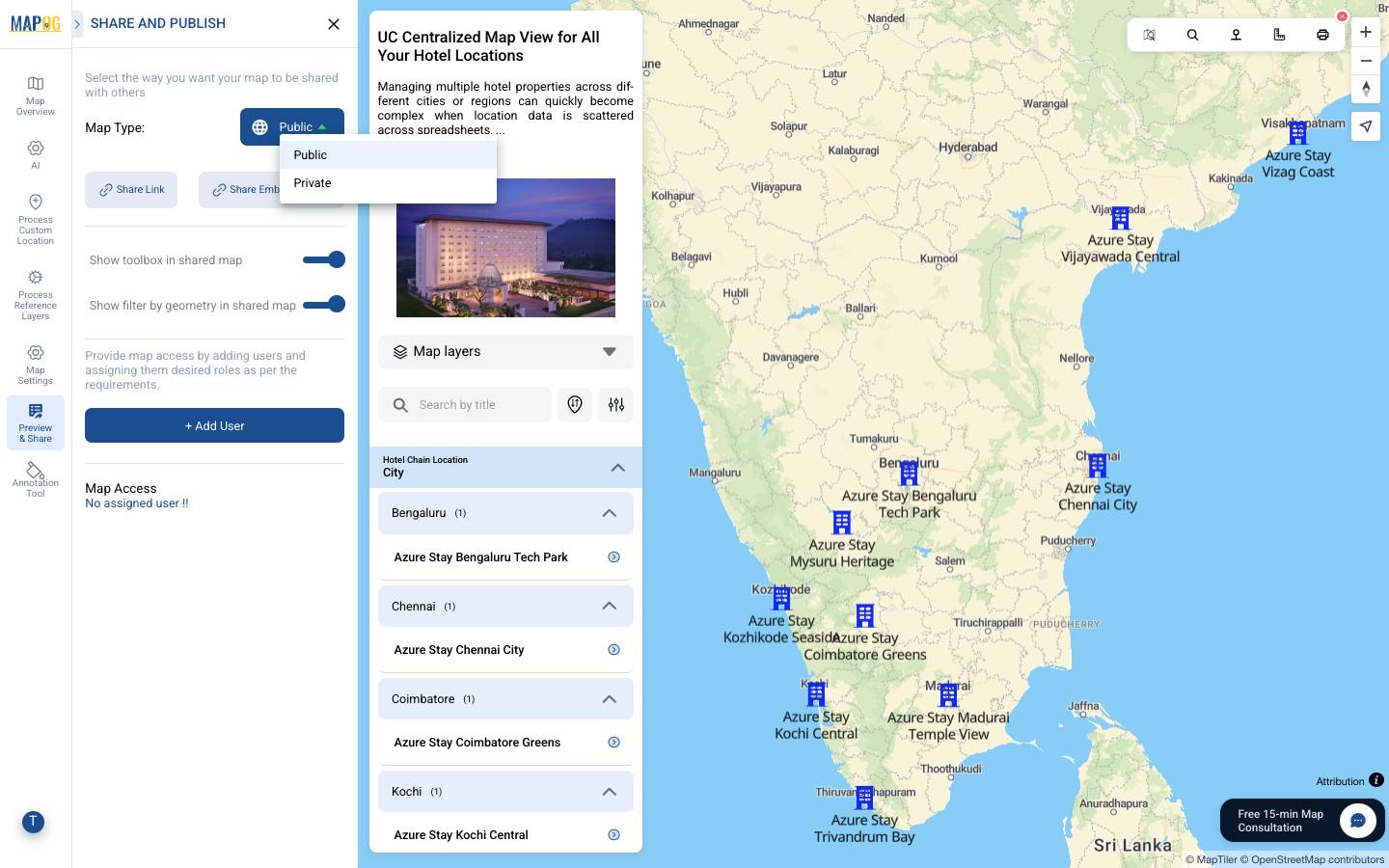1389x868 pixels.
Task: Click the hotel building photo thumbnail
Action: pyautogui.click(x=505, y=248)
